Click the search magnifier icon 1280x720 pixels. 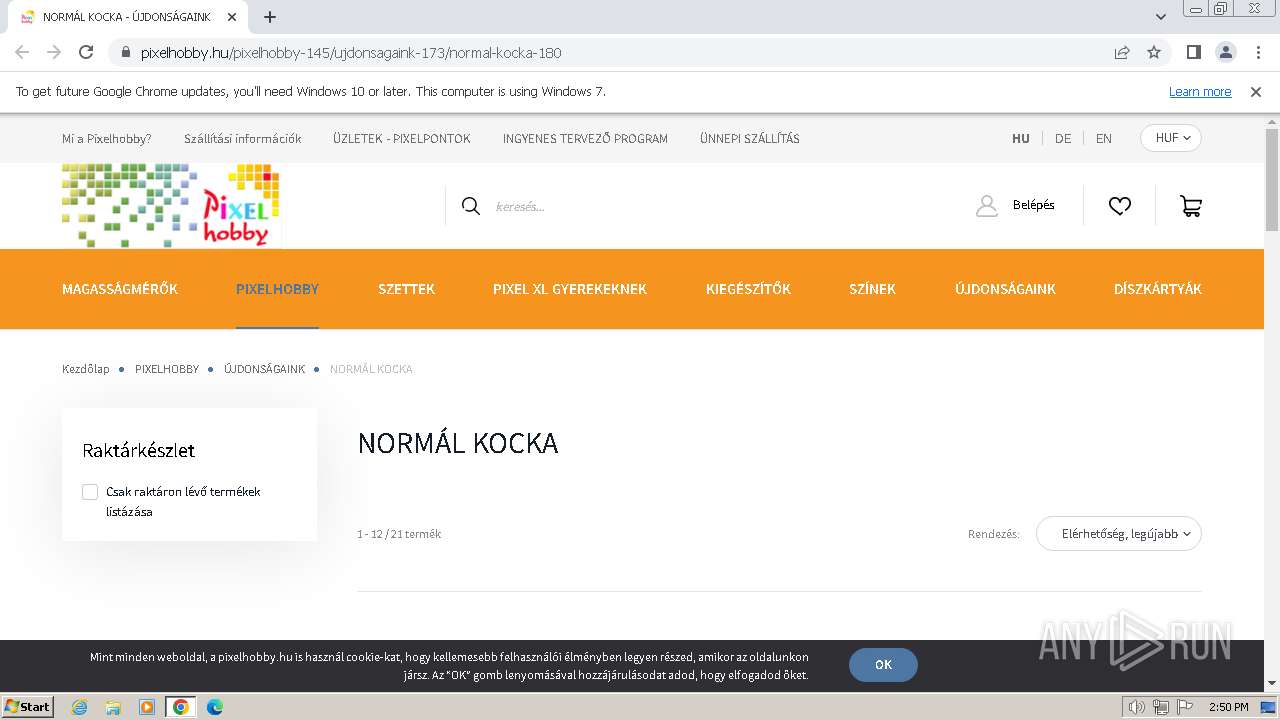pyautogui.click(x=471, y=206)
